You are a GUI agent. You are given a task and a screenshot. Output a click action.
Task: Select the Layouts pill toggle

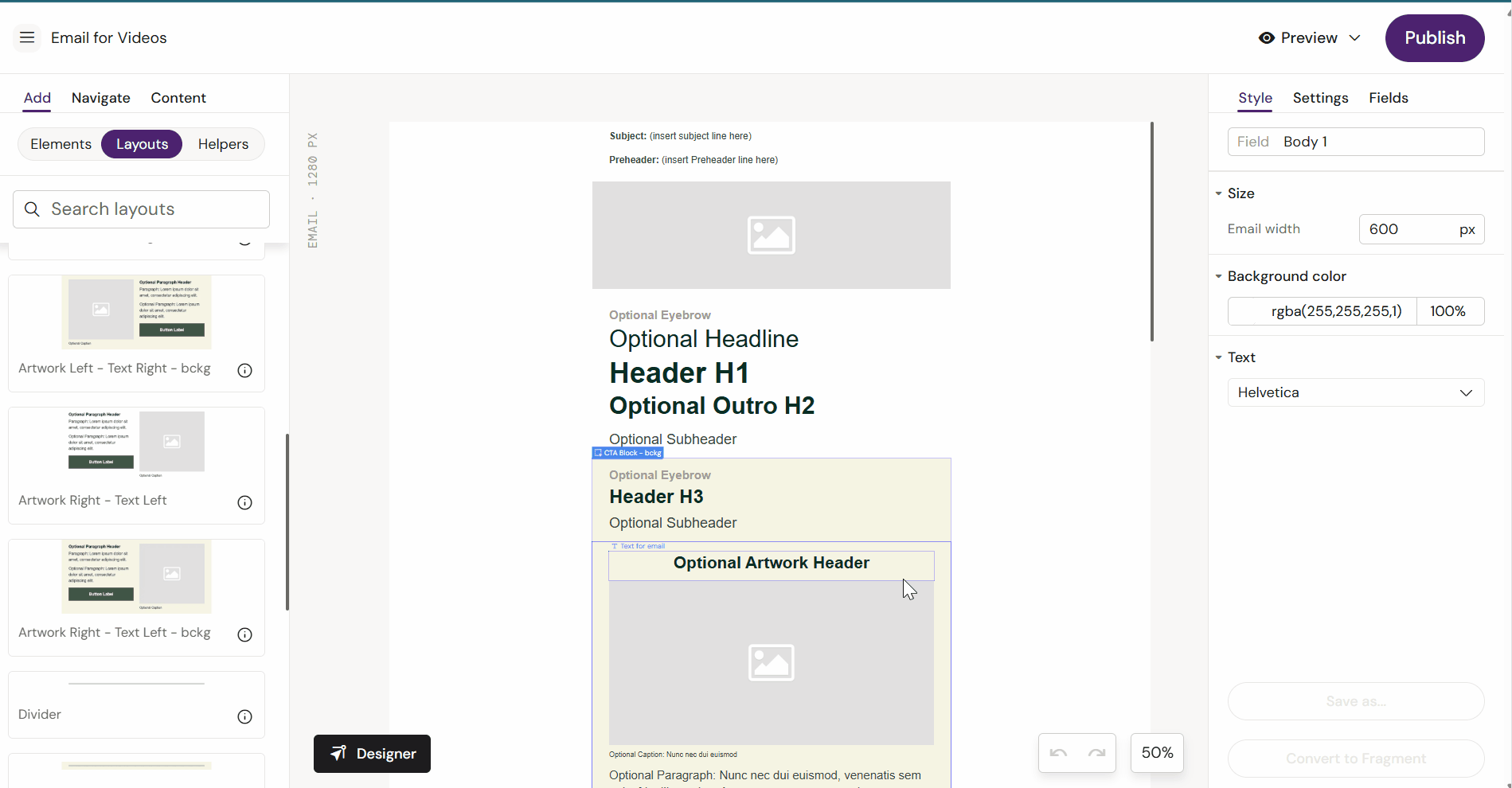point(142,144)
